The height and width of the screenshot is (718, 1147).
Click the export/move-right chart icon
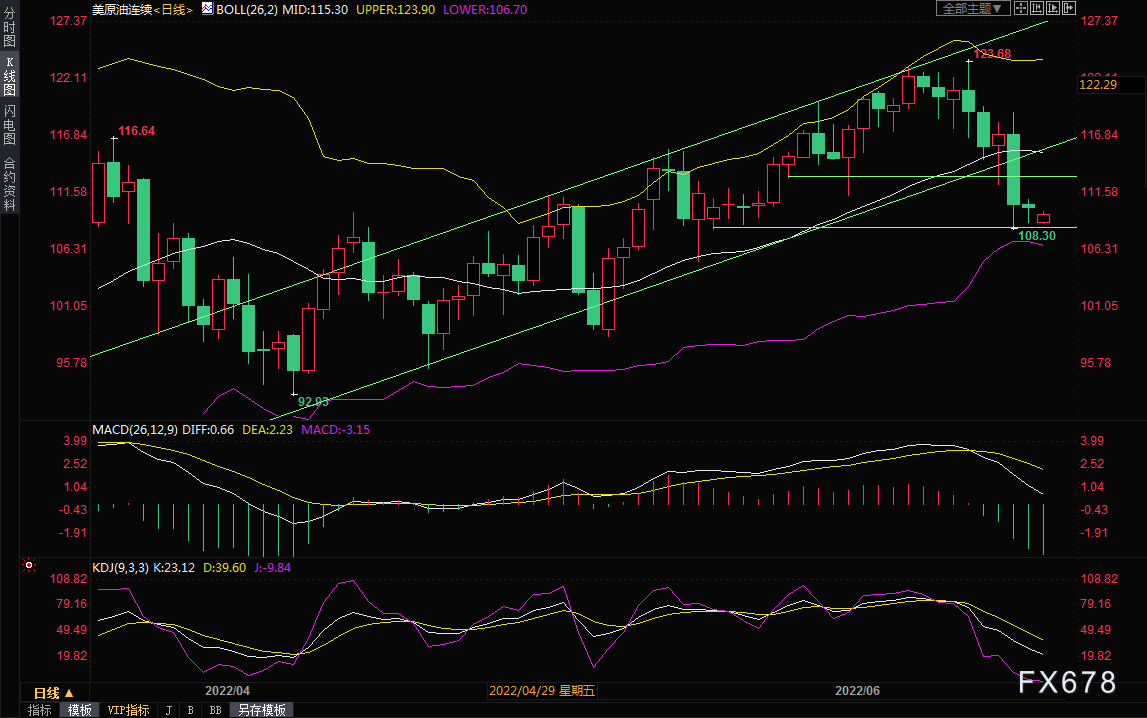click(x=1069, y=8)
